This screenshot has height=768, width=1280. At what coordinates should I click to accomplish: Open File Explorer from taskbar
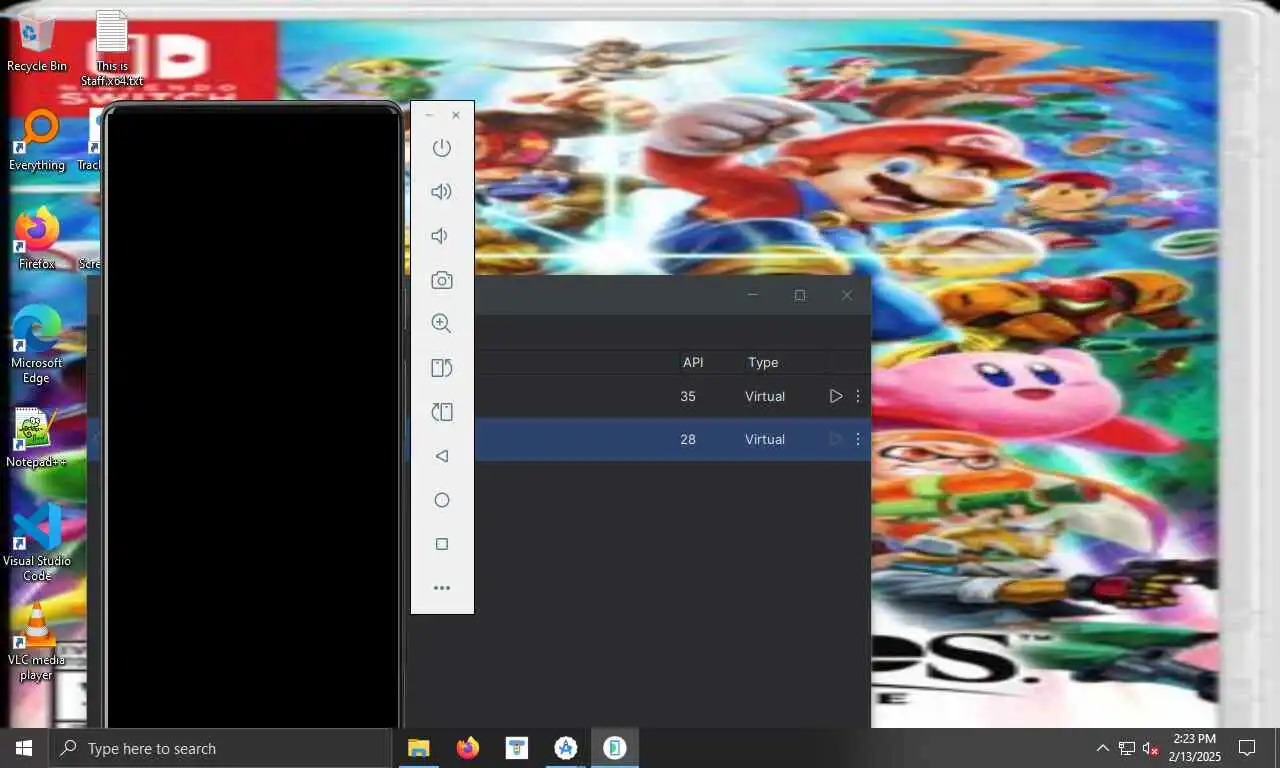click(x=418, y=748)
